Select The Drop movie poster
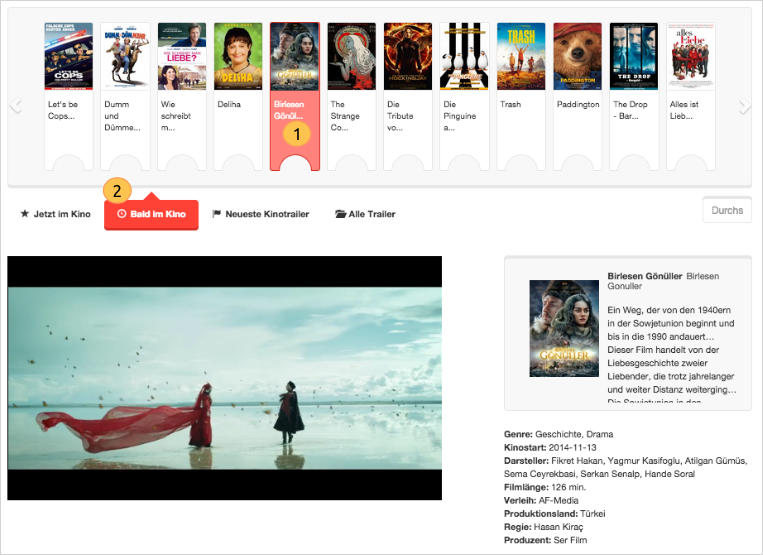763x555 pixels. [x=634, y=56]
